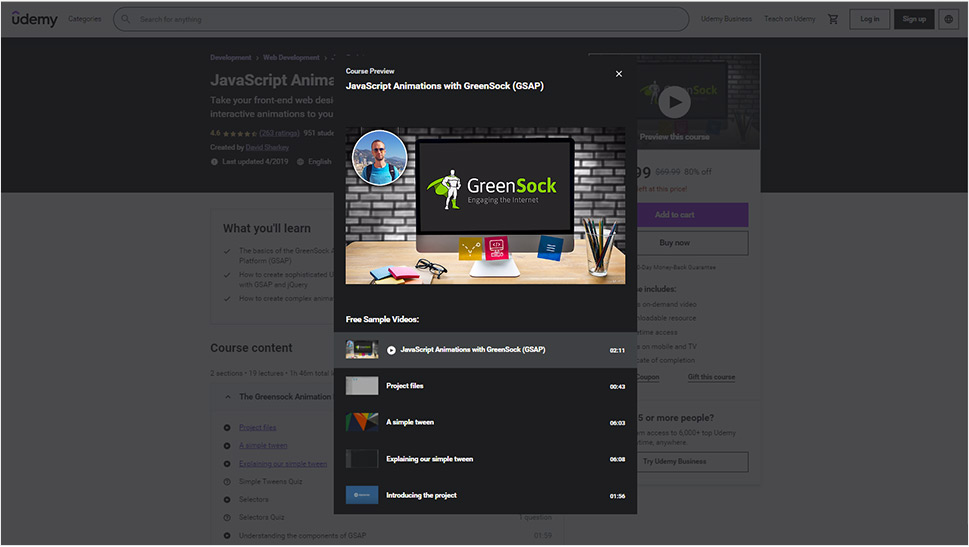This screenshot has height=547, width=969.
Task: Click the Log in button
Action: (870, 19)
